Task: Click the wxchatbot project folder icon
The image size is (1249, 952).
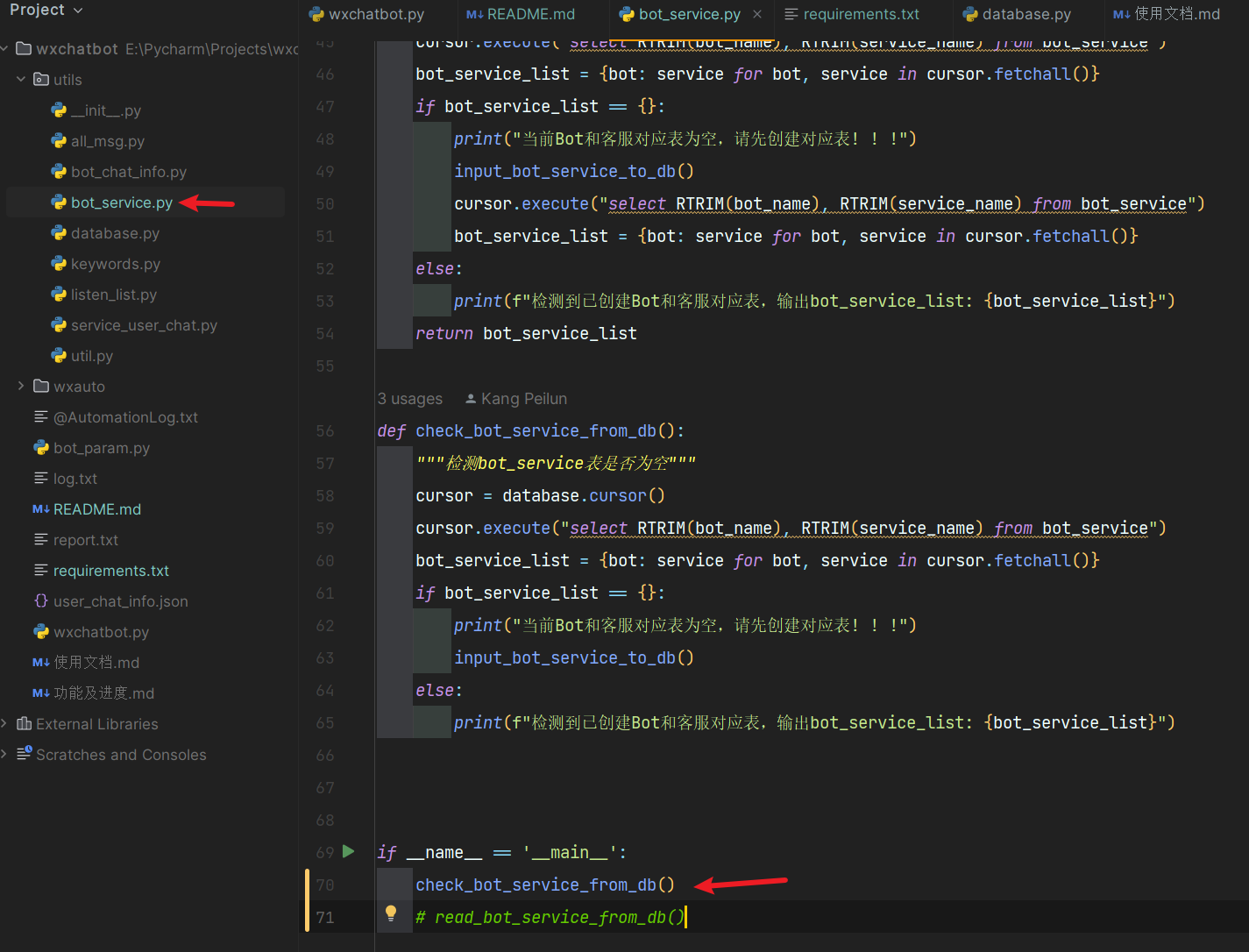Action: 25,48
